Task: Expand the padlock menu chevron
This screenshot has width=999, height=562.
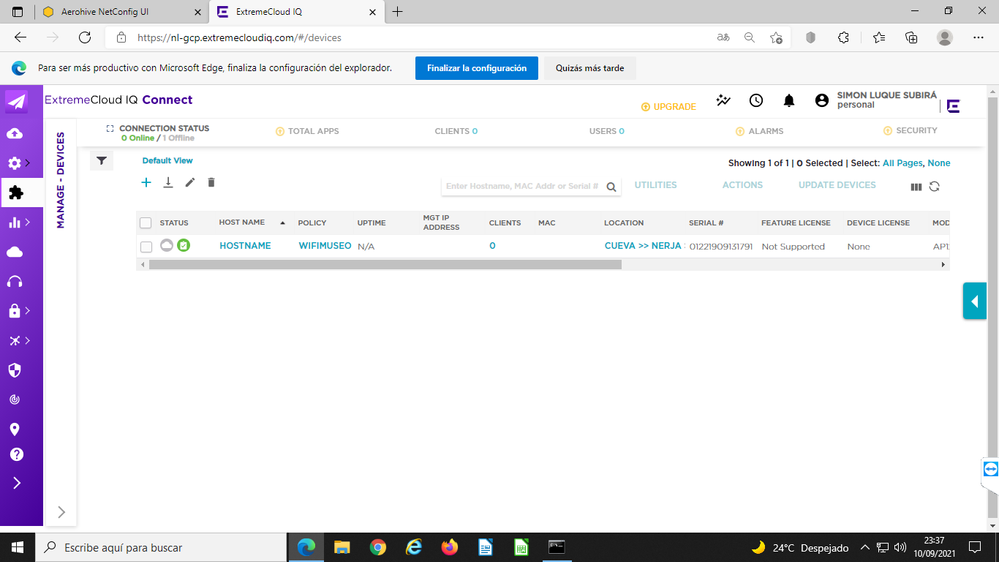Action: click(27, 310)
